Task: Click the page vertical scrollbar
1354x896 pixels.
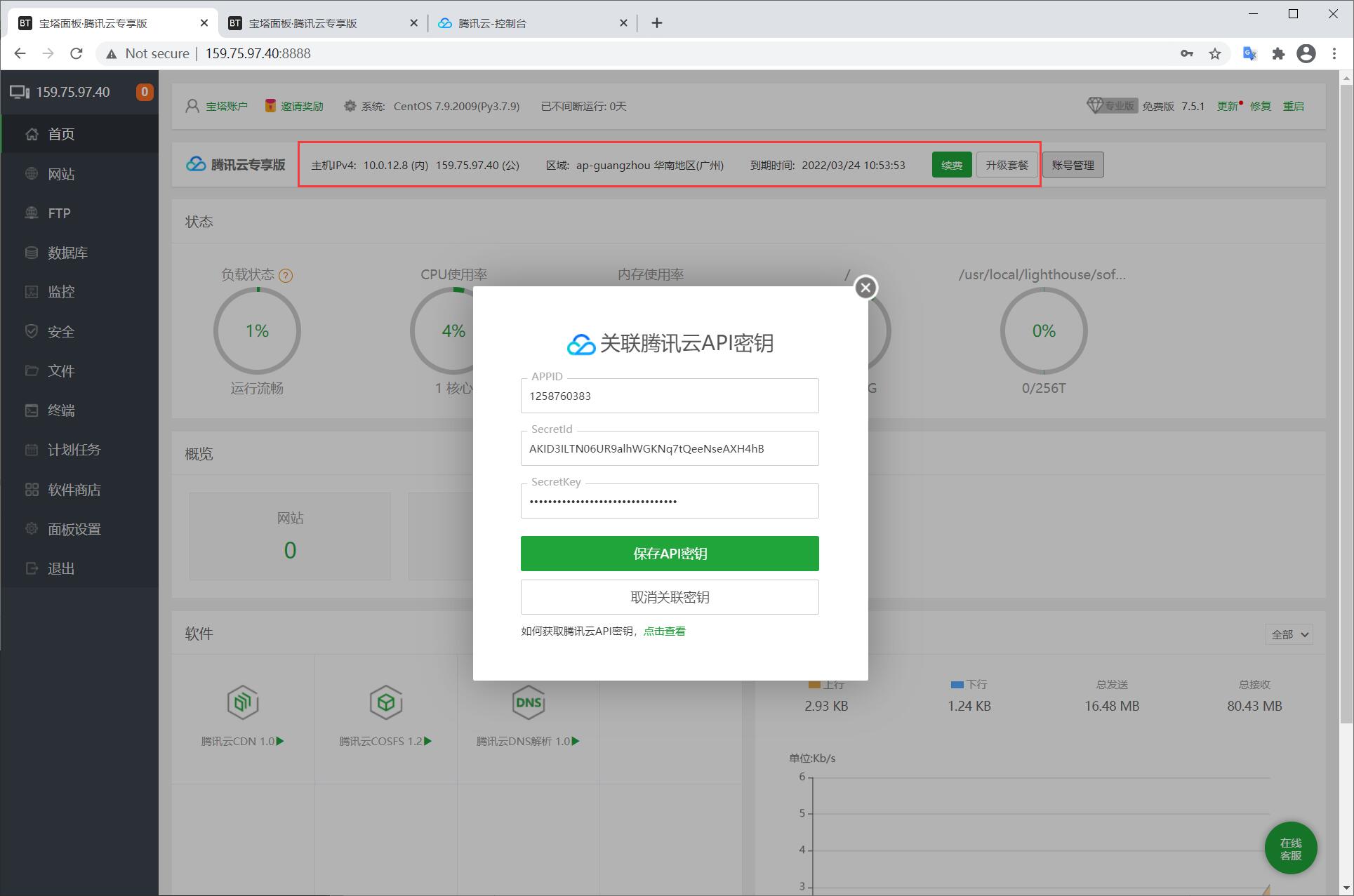Action: click(1346, 403)
